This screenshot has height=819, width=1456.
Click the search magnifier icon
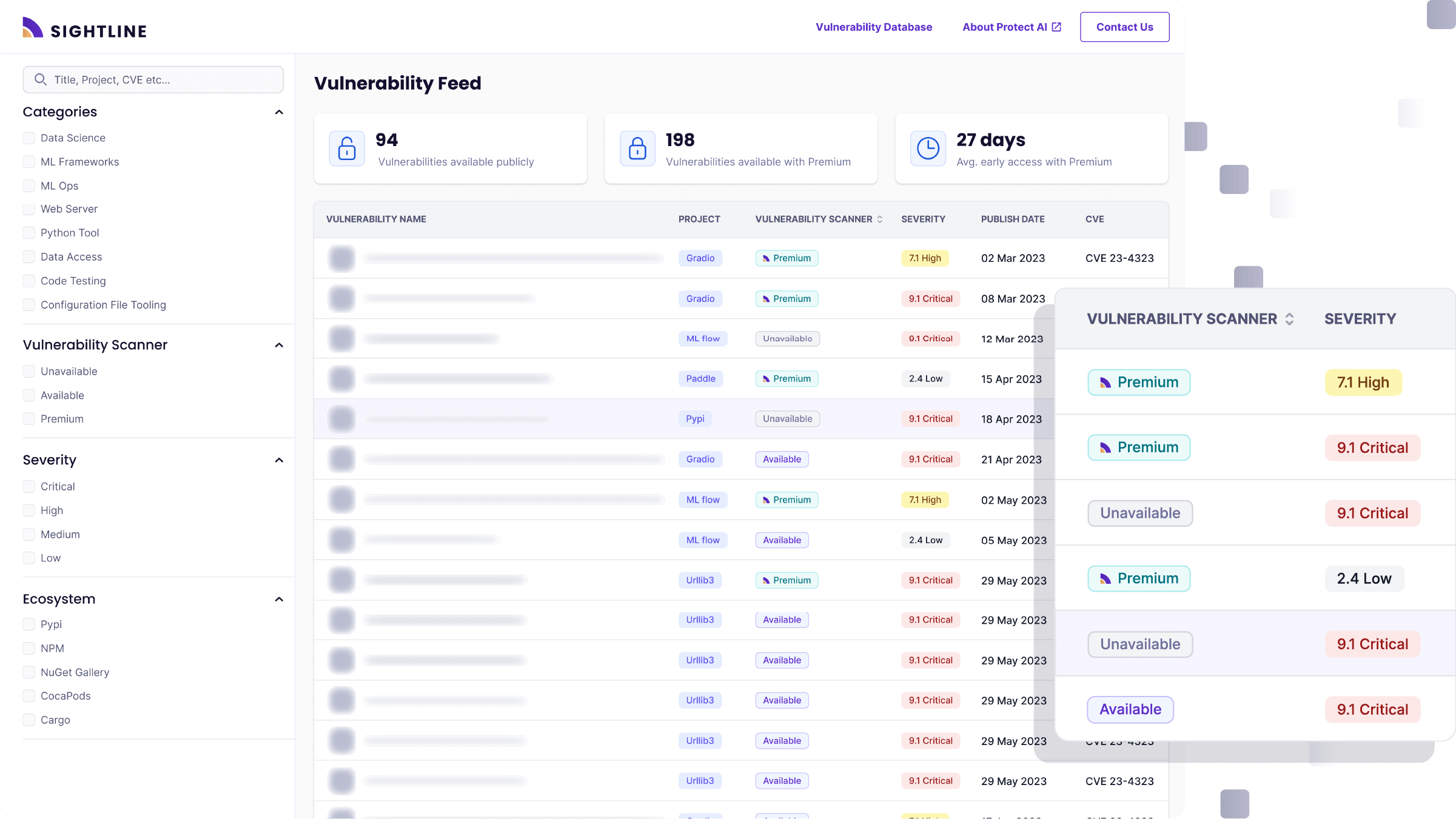pos(41,79)
